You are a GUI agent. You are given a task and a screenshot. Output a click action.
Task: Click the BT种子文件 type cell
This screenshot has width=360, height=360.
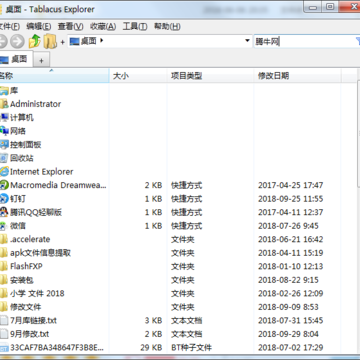[191, 347]
